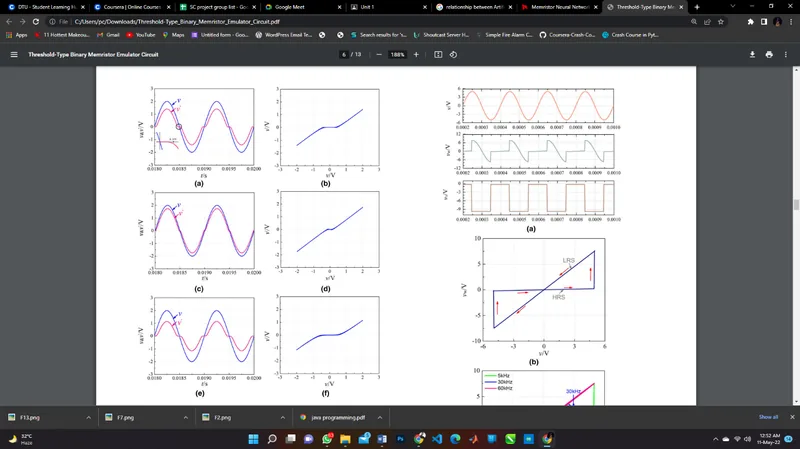Open Word from the taskbar

[x=382, y=439]
